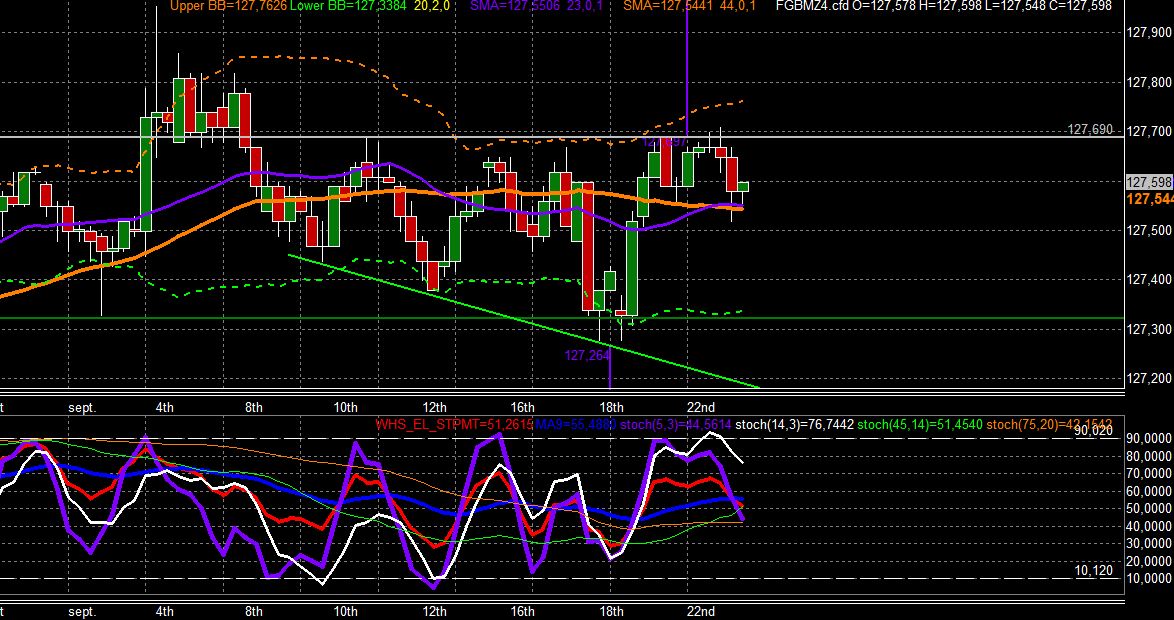
Task: Click sept. on the stochastic panel date axis
Action: click(82, 612)
